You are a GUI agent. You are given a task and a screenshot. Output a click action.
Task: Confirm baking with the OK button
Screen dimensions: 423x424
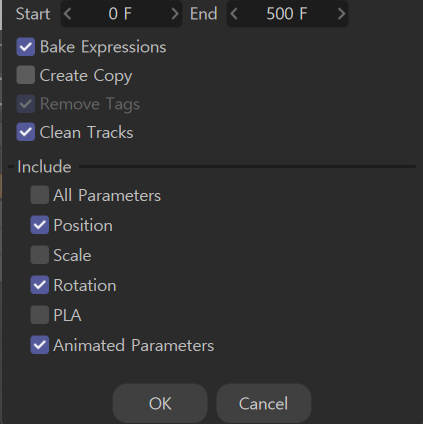[160, 403]
